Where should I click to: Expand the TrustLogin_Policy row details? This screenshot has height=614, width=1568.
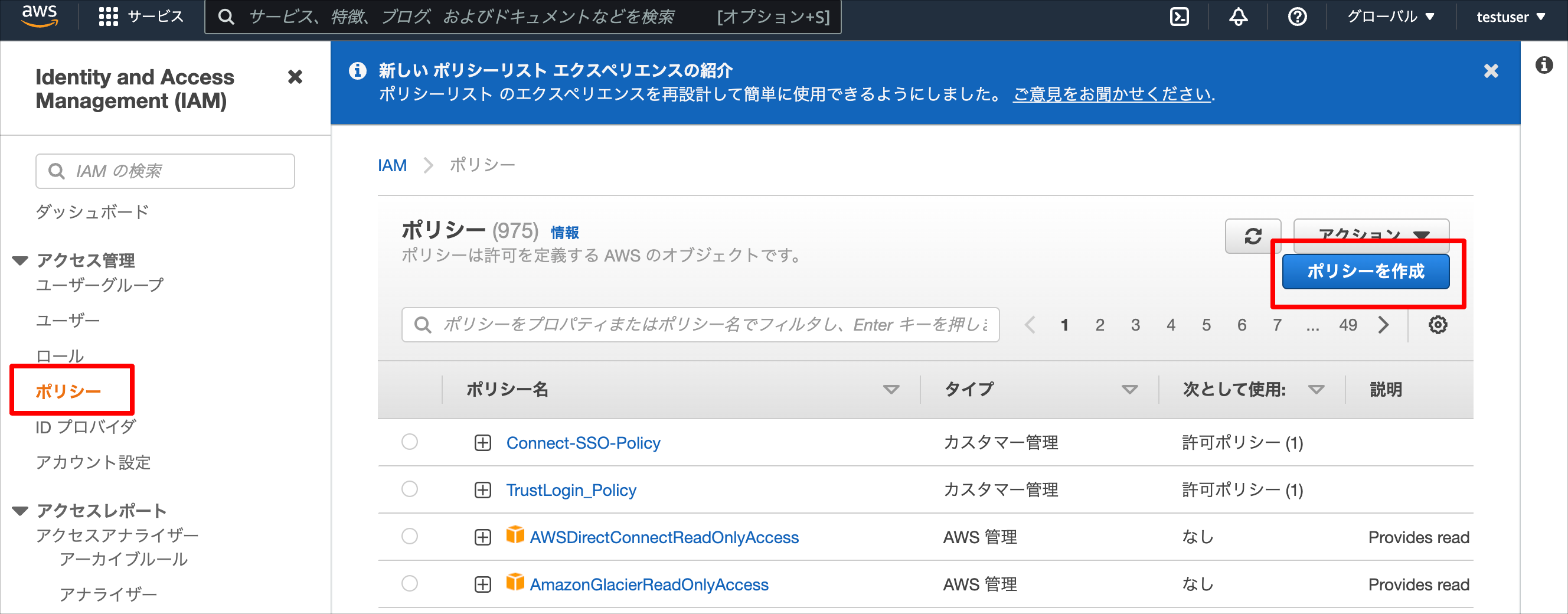[483, 490]
